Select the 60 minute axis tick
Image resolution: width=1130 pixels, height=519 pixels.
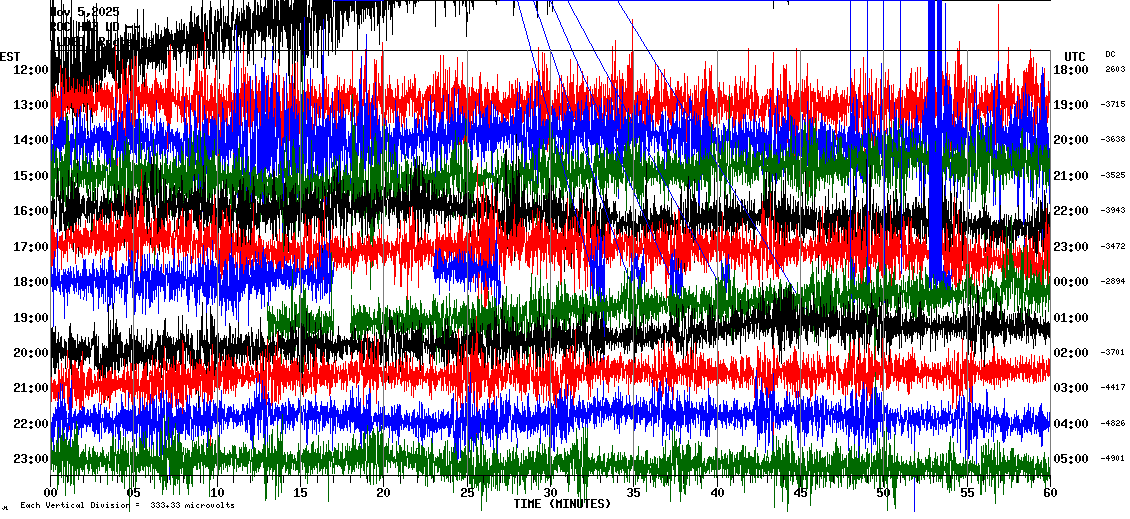pos(1047,493)
